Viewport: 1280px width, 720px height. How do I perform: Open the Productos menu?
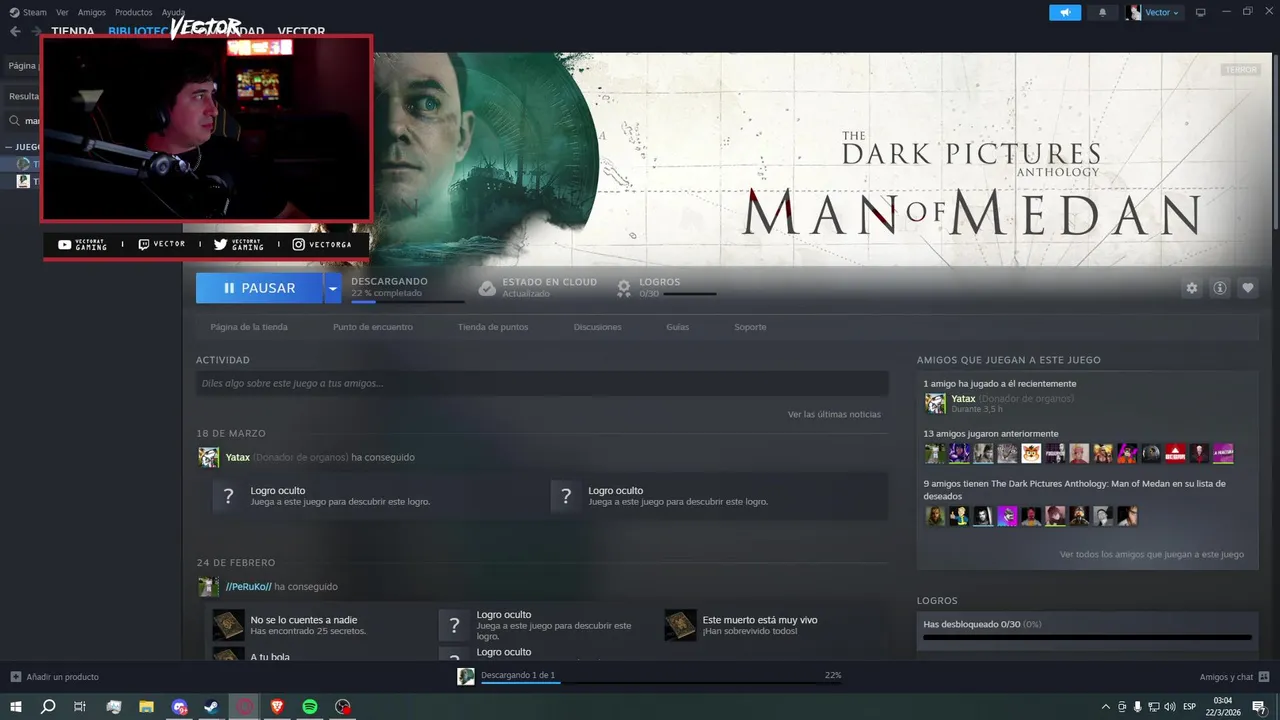[x=134, y=12]
